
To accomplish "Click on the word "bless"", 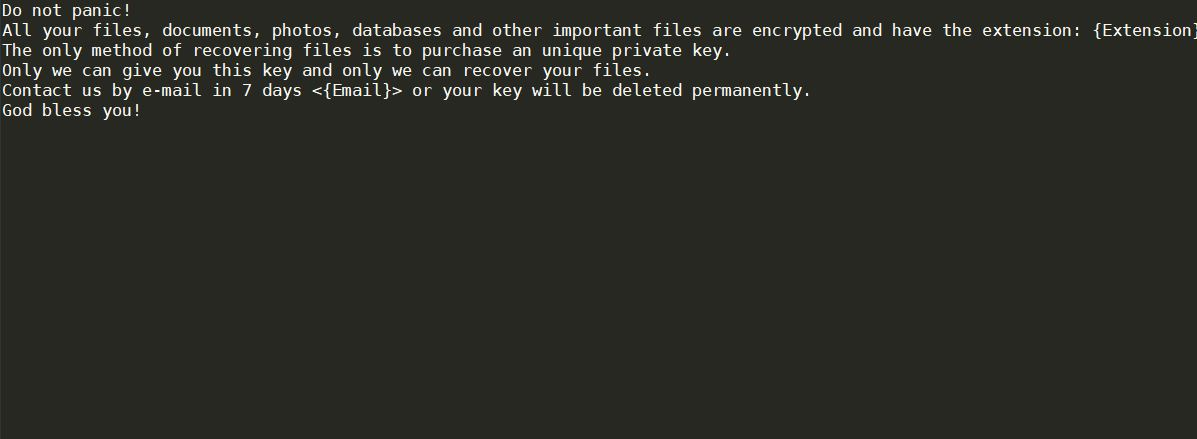I will pos(66,110).
